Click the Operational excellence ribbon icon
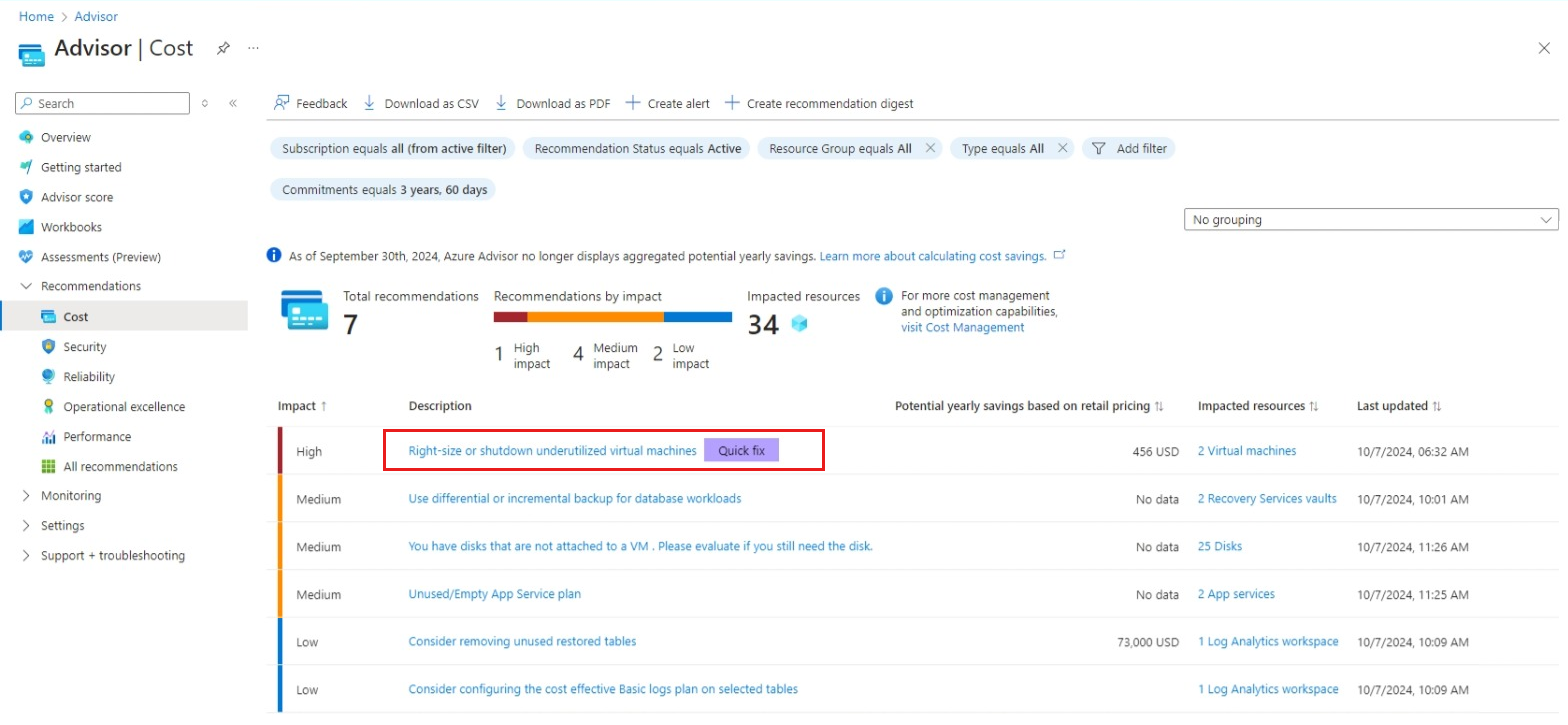Image resolution: width=1568 pixels, height=725 pixels. pos(48,407)
